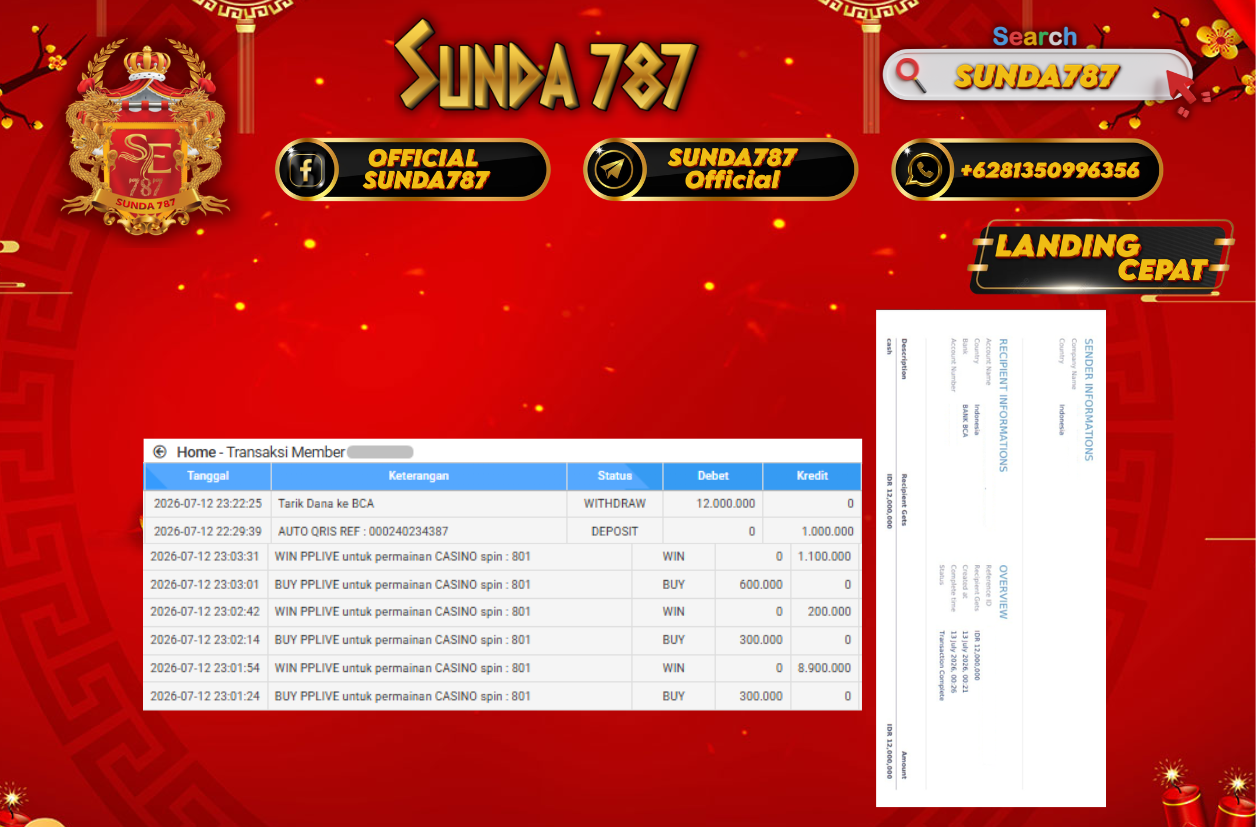Select the AUTO QRIS REF : 000240234387 cell

click(x=419, y=531)
